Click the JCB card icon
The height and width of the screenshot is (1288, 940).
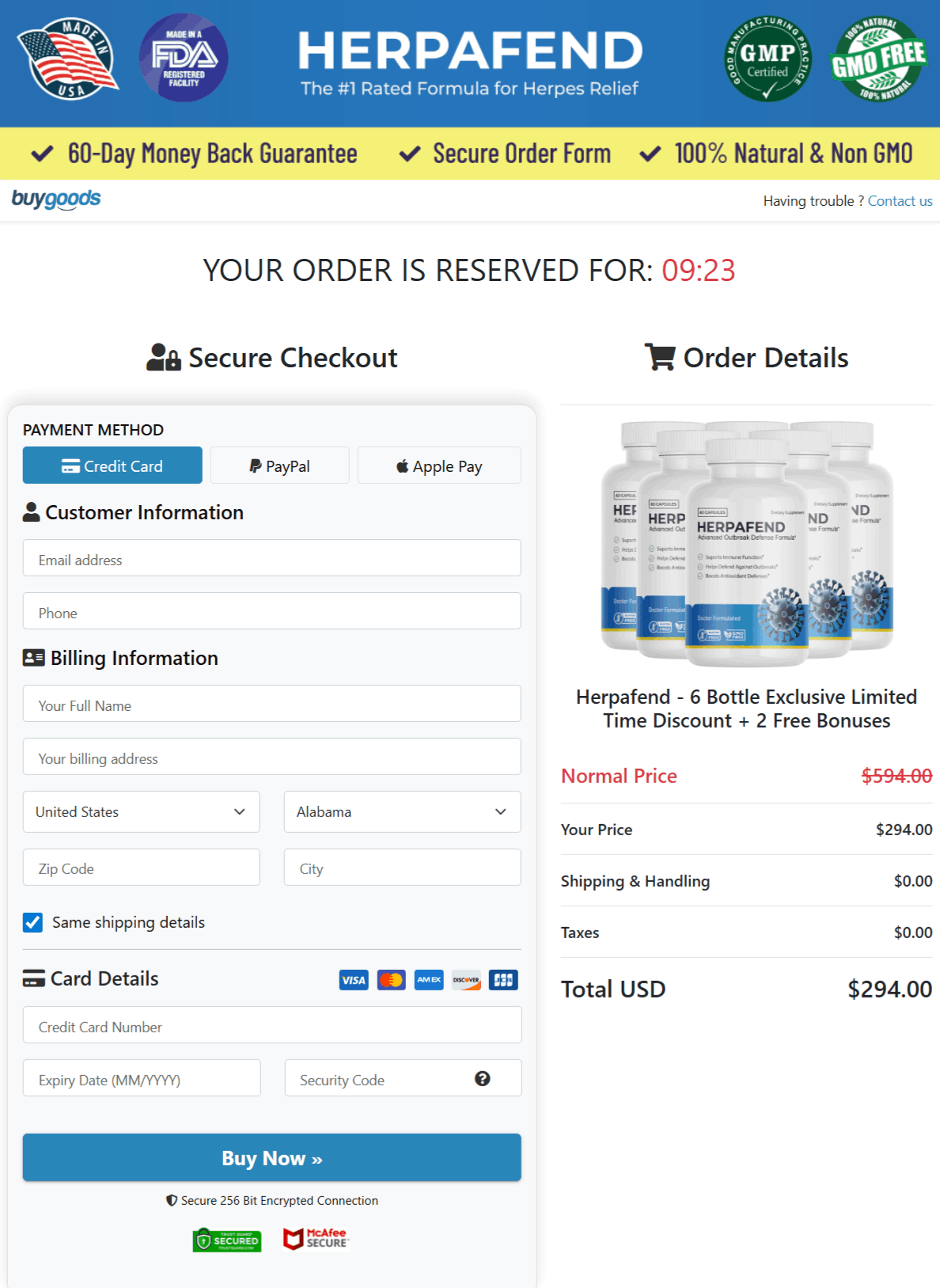[x=503, y=980]
